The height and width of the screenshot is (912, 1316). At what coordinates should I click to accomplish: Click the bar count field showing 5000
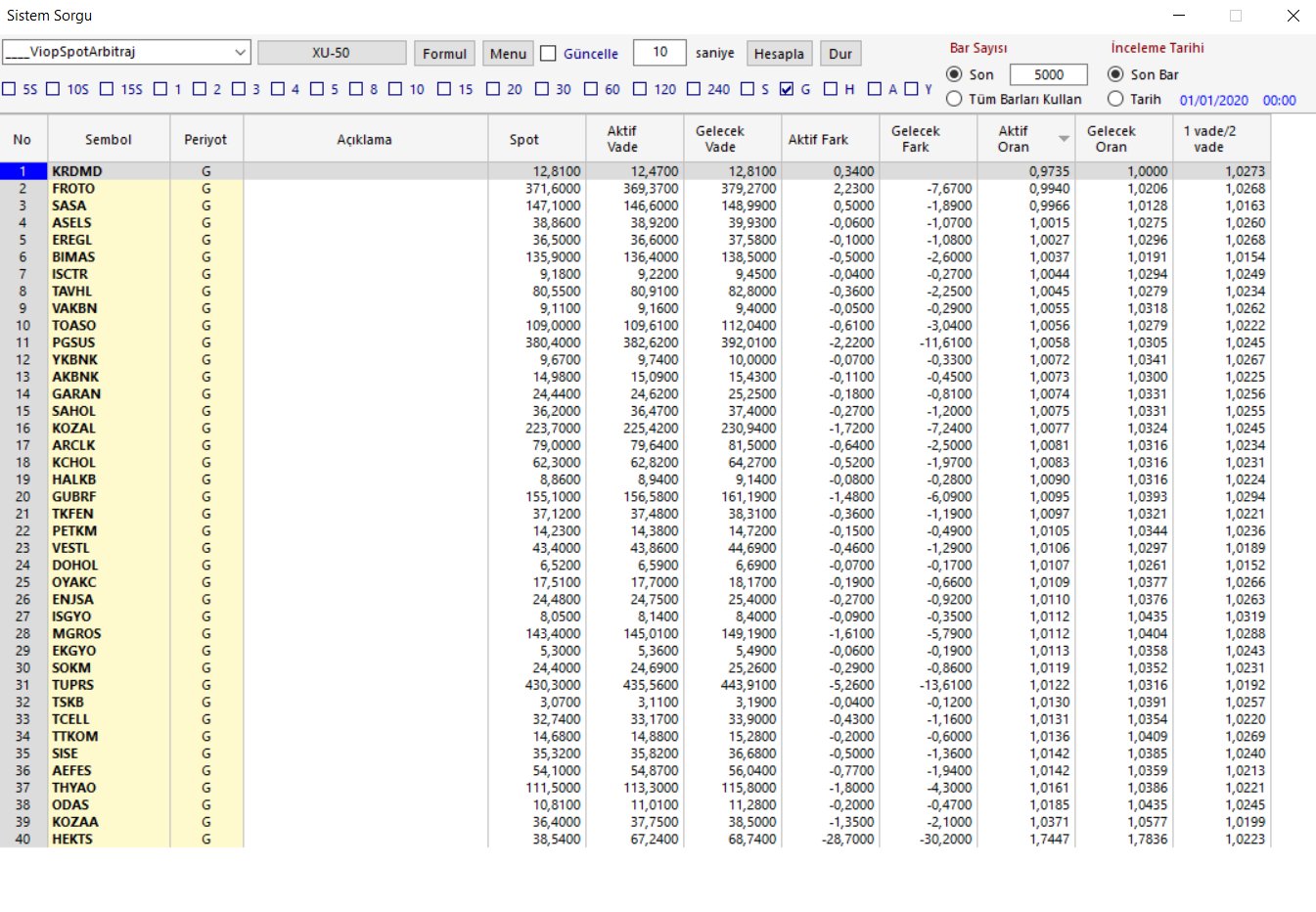tap(1049, 74)
